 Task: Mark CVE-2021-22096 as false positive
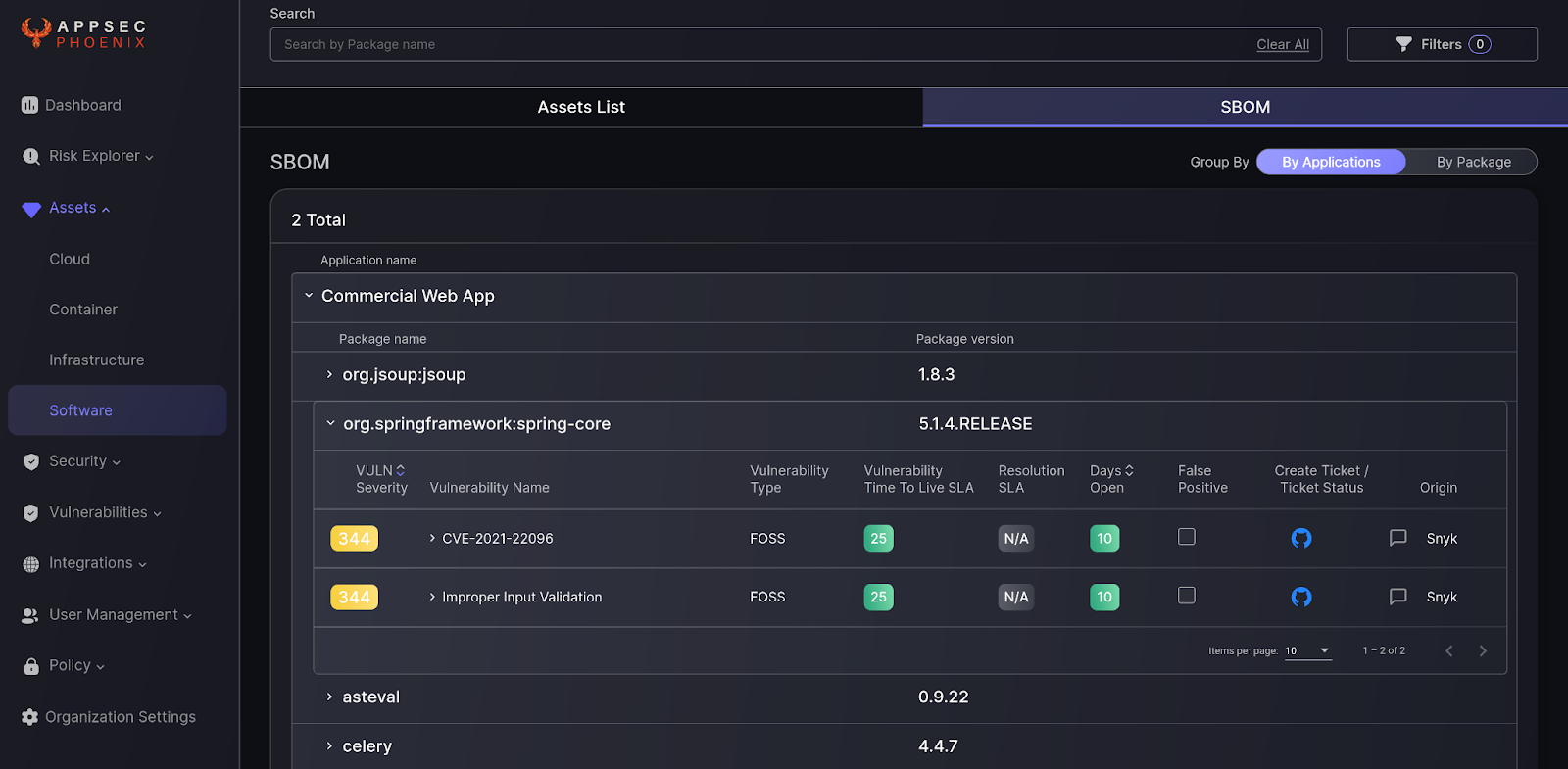coord(1186,537)
